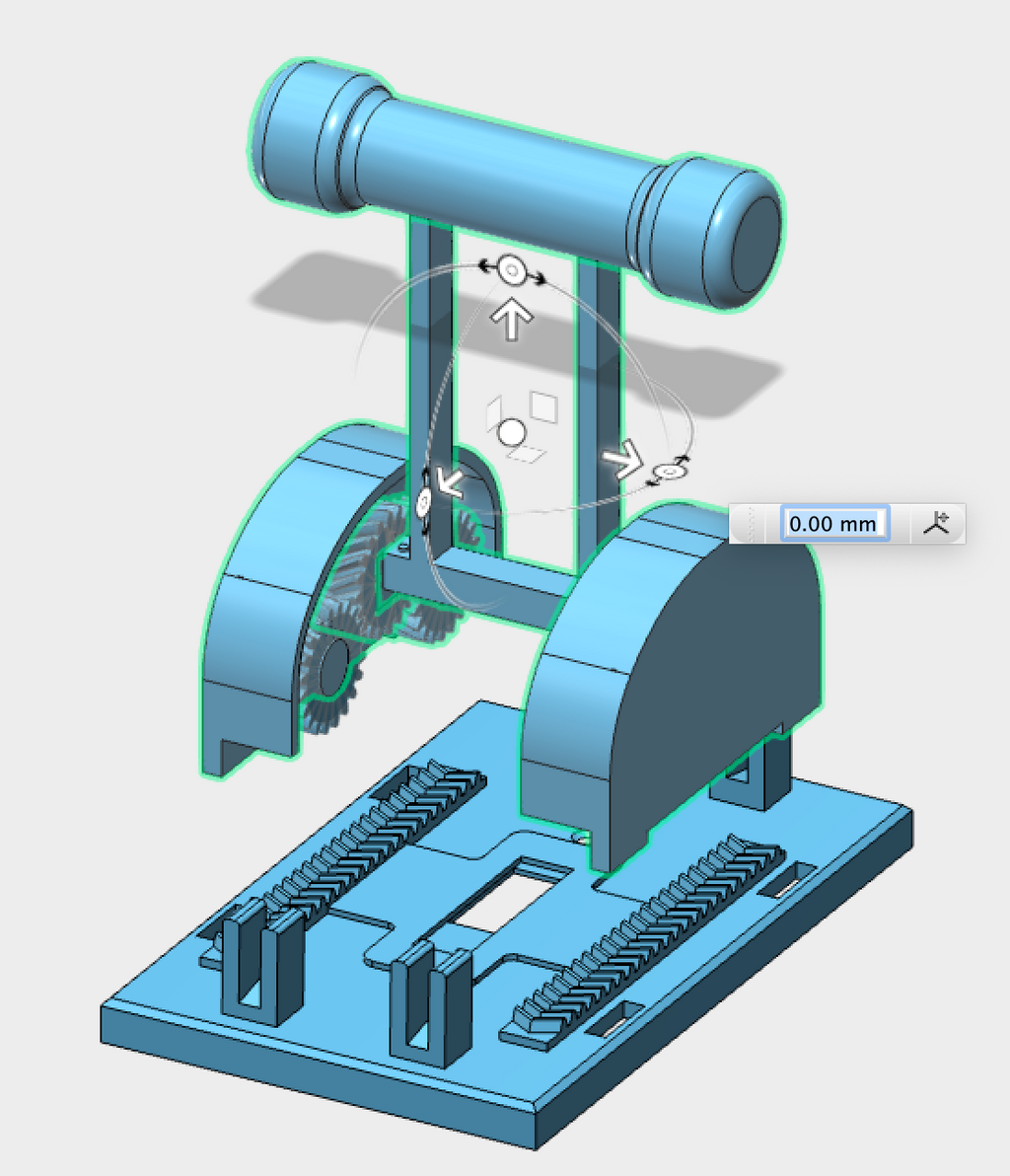Image resolution: width=1010 pixels, height=1176 pixels.
Task: Select the bottom plane square of gizmo
Action: pyautogui.click(x=526, y=453)
